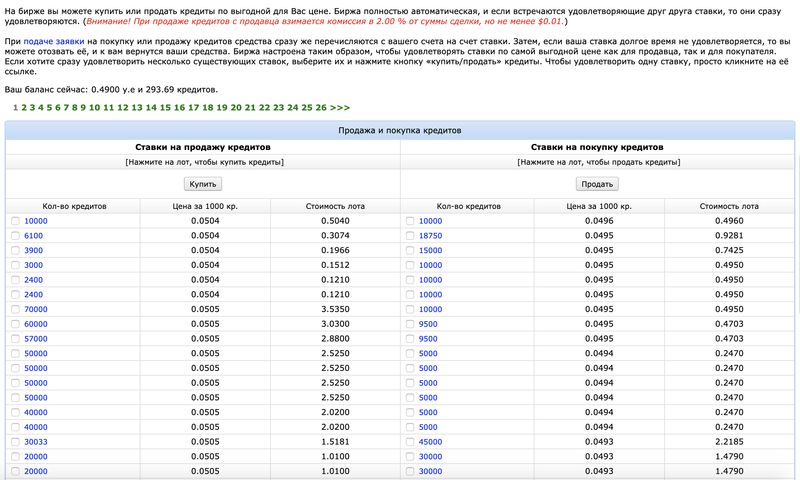Select the 15000 credits buy bid link
This screenshot has width=800, height=480.
[x=430, y=250]
